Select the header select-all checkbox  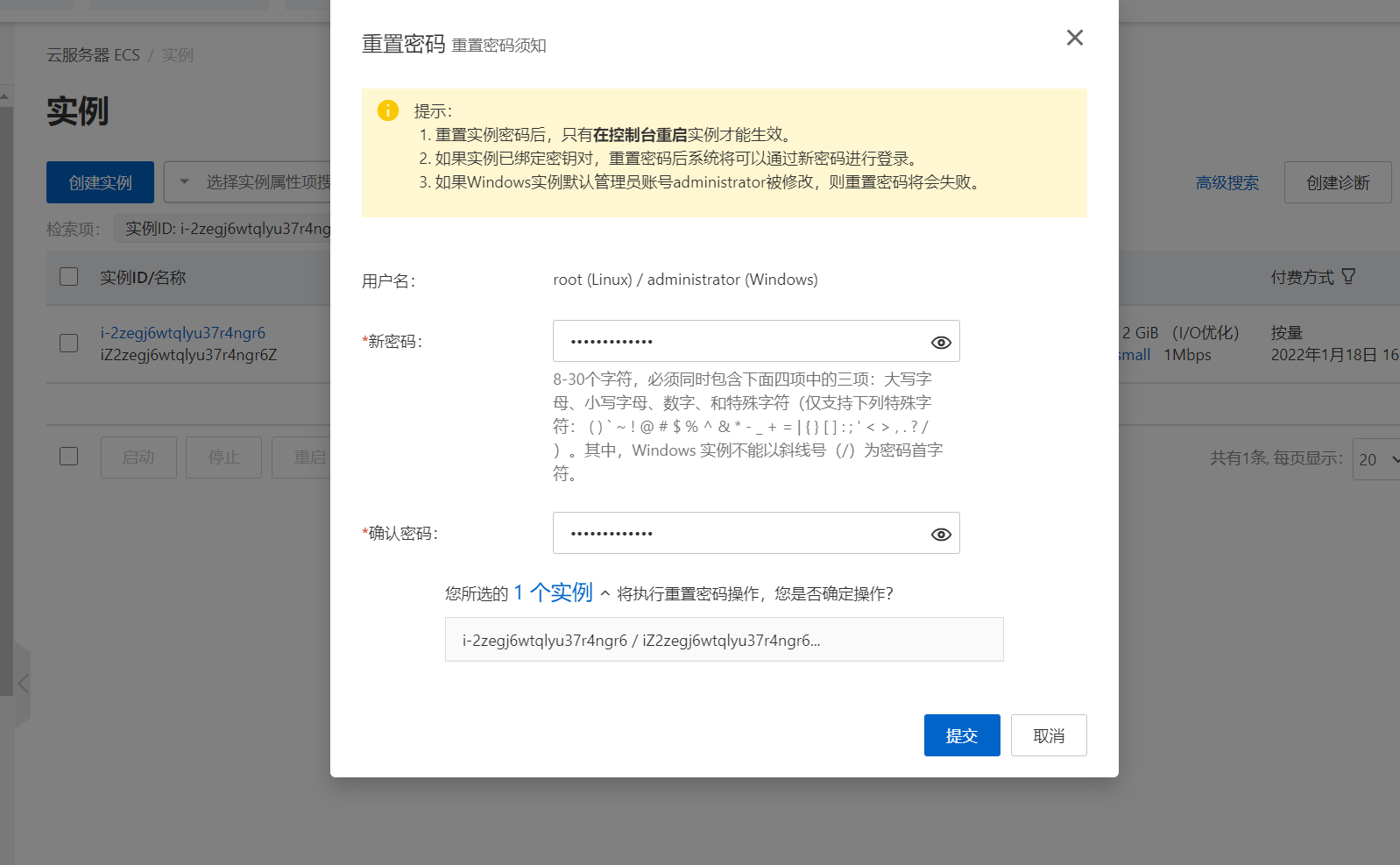(x=68, y=277)
